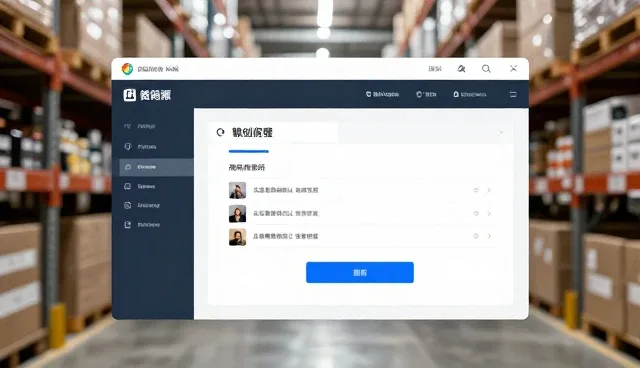Click the tool icon beside the search magnifier
Image resolution: width=640 pixels, height=368 pixels.
point(461,69)
